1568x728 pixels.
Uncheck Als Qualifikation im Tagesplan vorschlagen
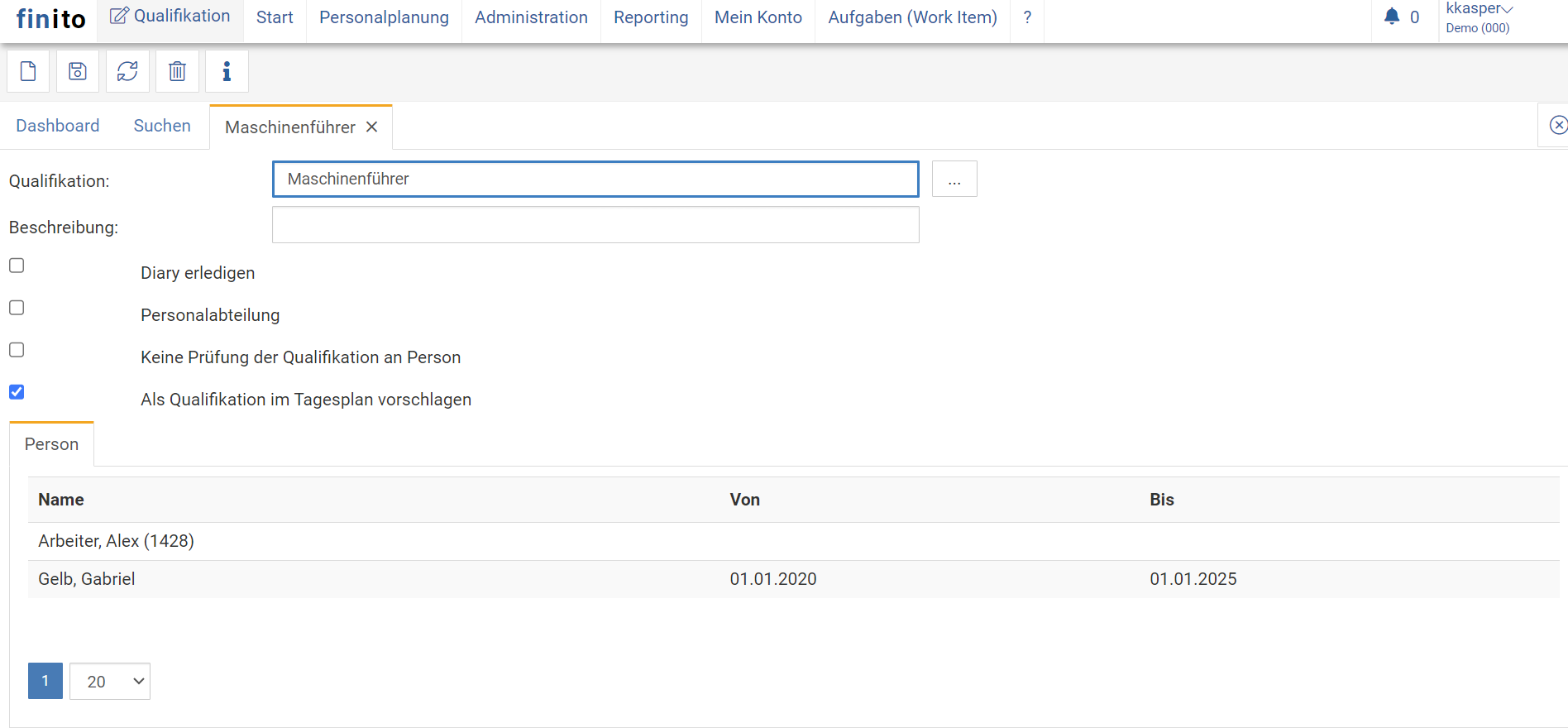17,392
